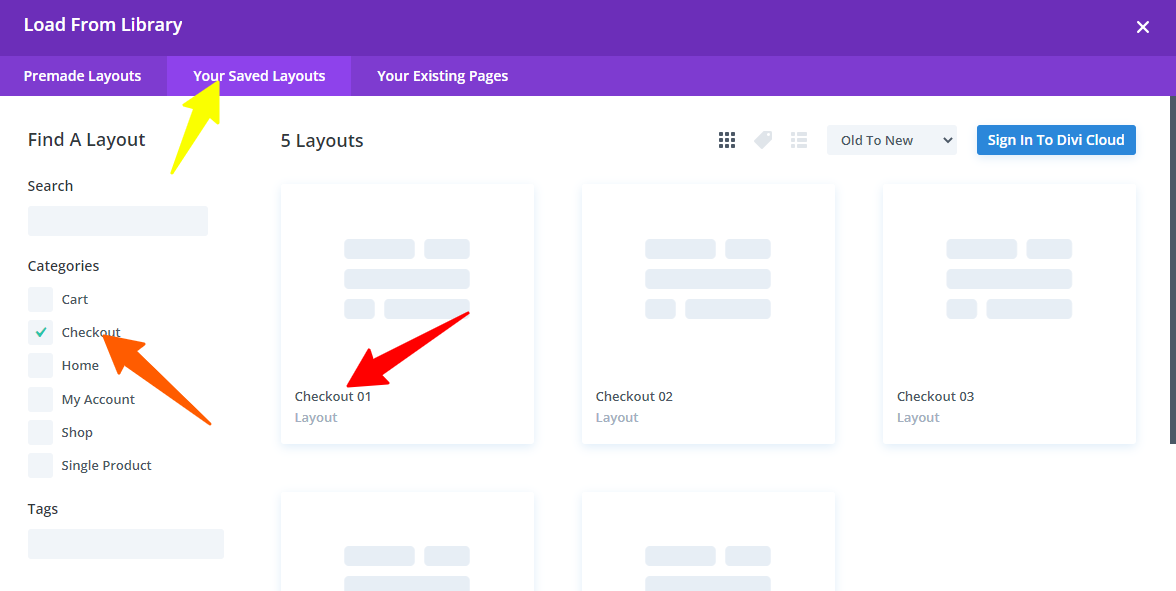1176x591 pixels.
Task: Close the Load From Library dialog
Action: 1142,27
